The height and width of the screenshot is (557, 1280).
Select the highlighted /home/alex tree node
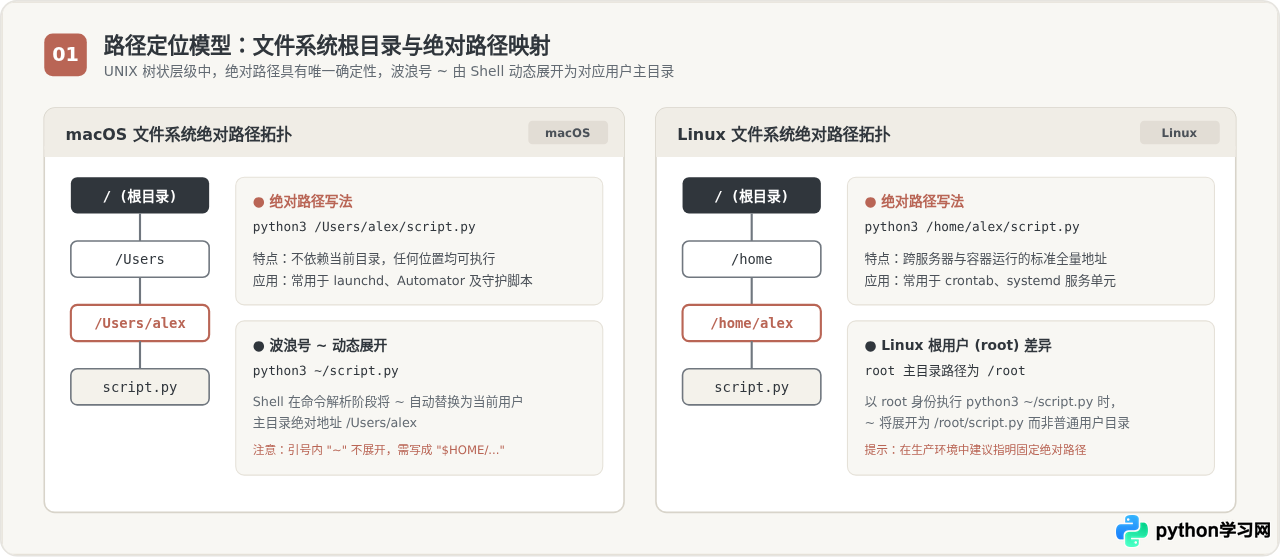[x=752, y=323]
